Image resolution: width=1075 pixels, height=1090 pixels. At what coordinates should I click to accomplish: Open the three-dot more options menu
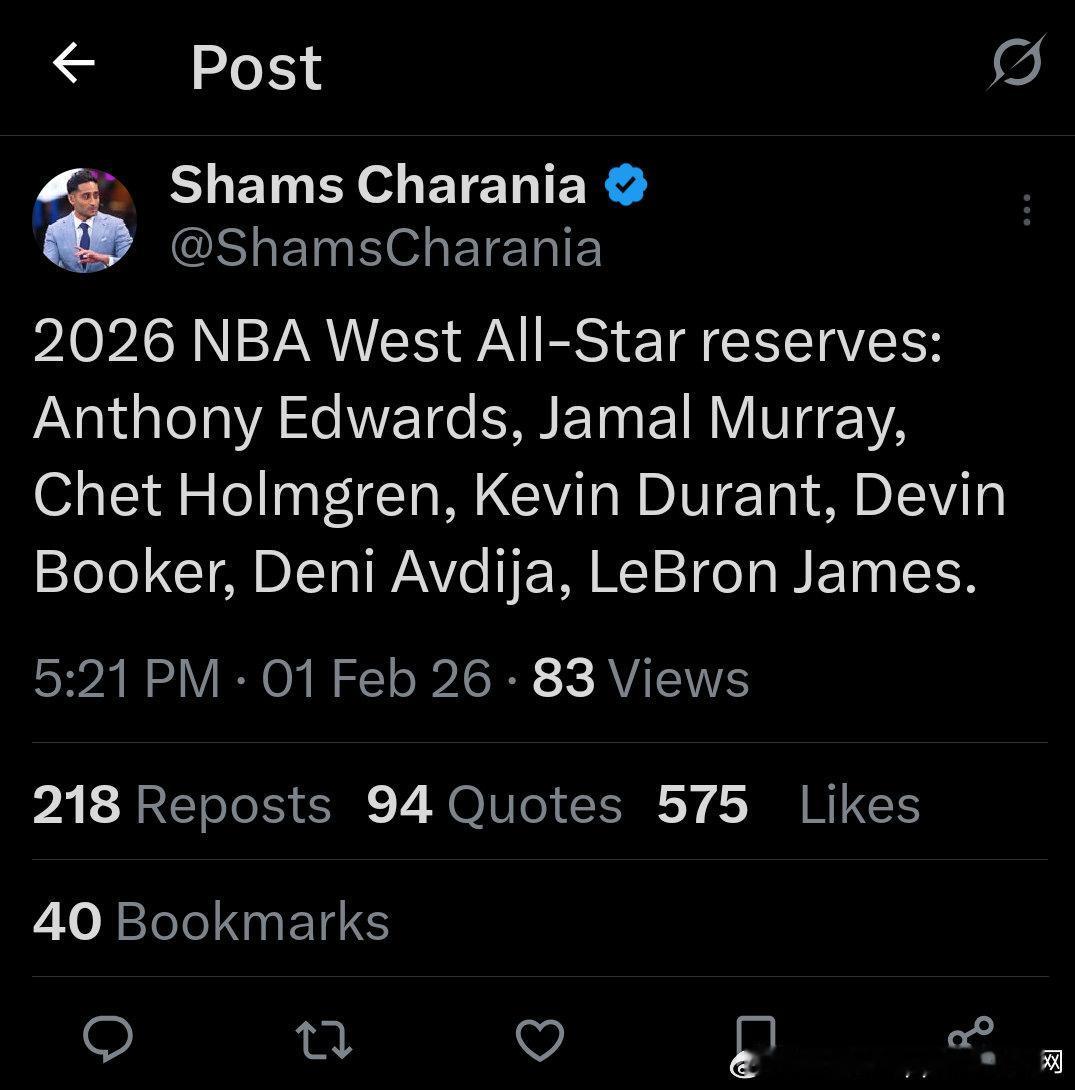(x=1026, y=210)
